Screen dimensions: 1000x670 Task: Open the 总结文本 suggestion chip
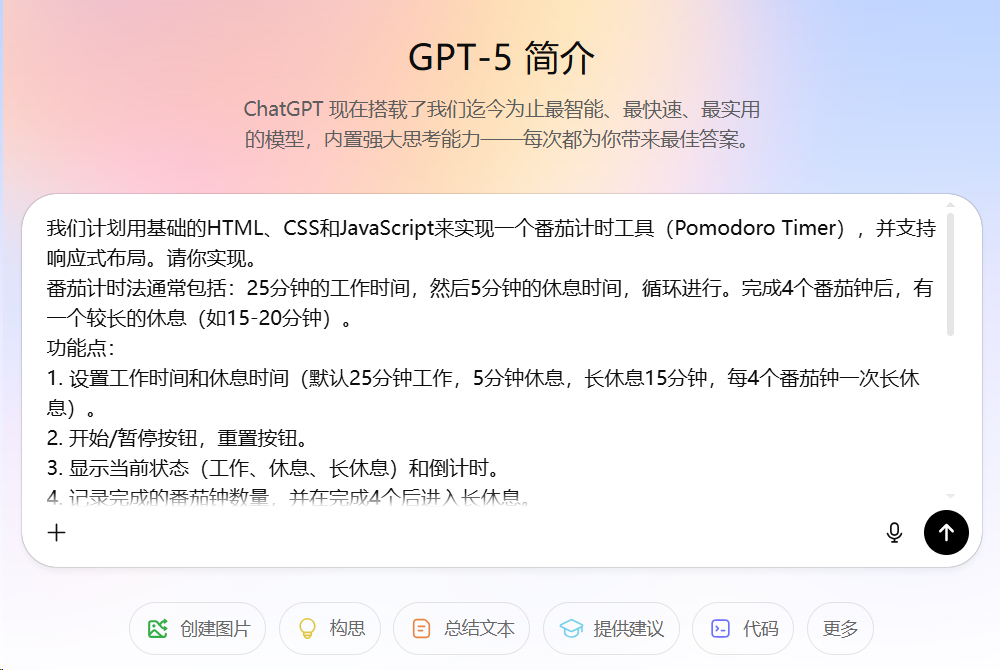pos(462,629)
